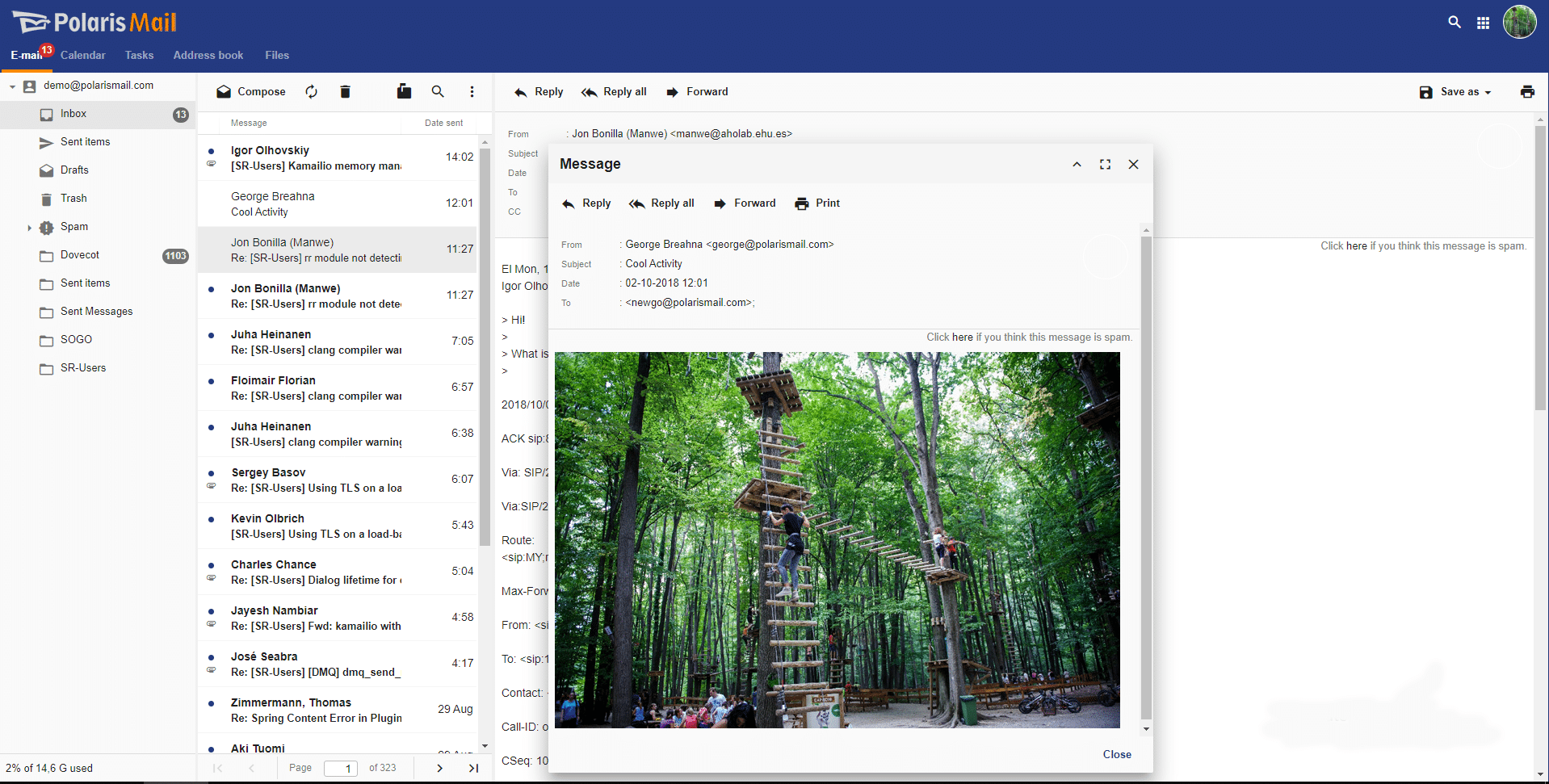Screen dimensions: 1549x784
Task: Click the Message column header
Action: point(249,123)
